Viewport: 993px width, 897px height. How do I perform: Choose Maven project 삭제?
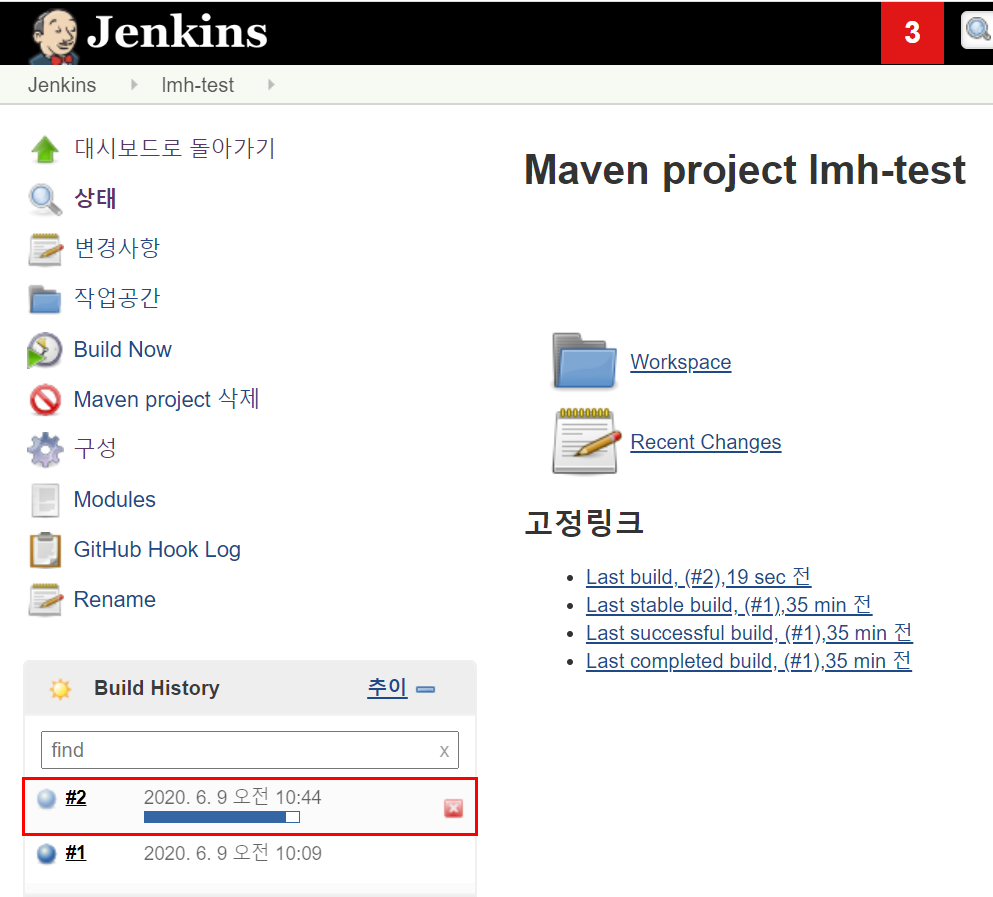[x=167, y=399]
